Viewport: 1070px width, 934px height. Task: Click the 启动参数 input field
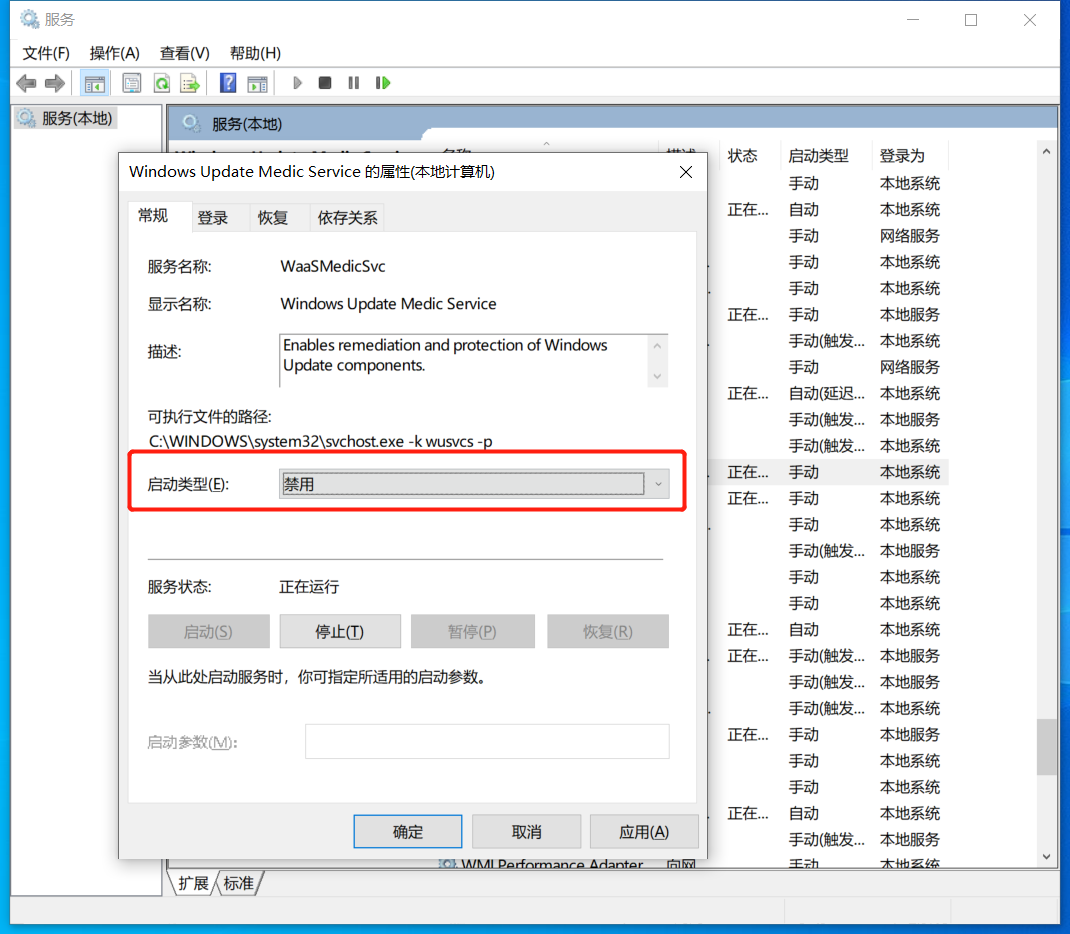487,742
